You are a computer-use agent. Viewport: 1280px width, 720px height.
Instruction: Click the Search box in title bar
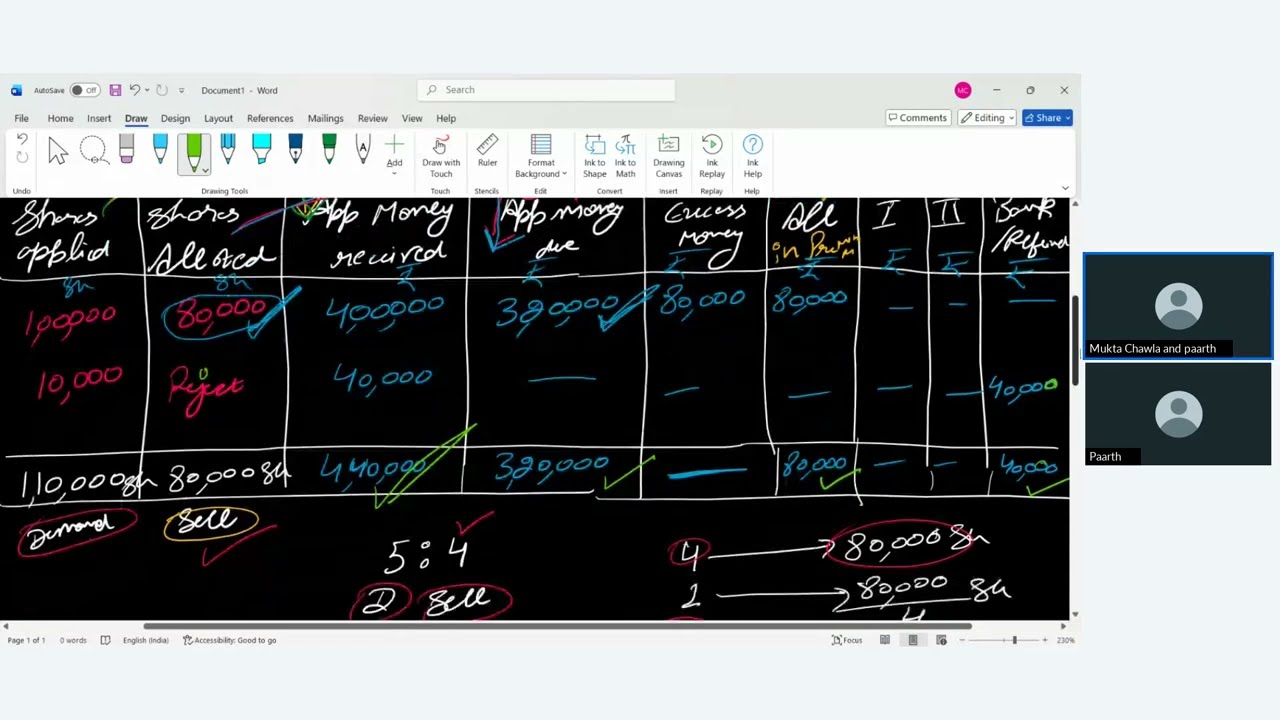(546, 90)
